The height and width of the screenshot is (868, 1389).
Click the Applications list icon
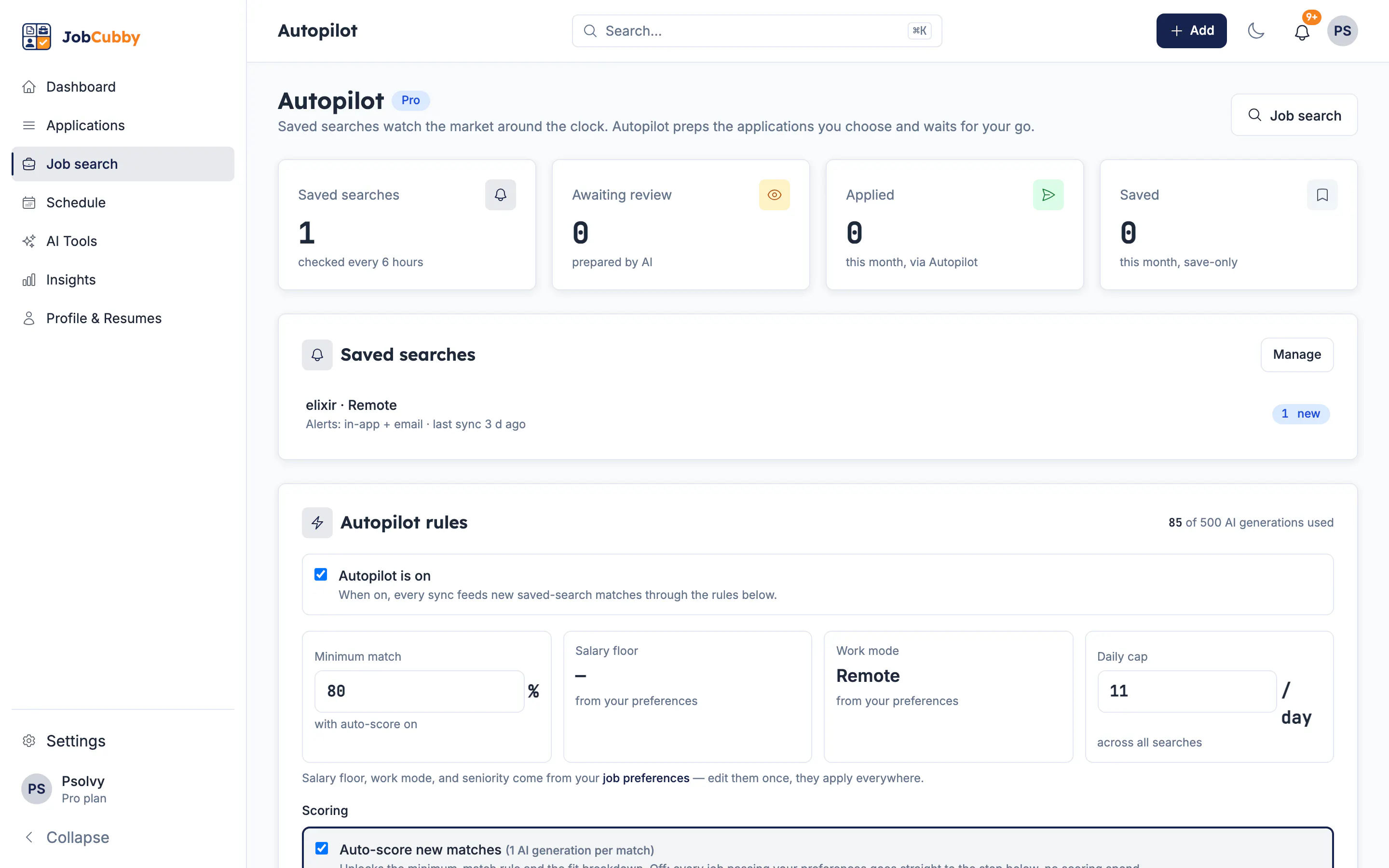pos(29,125)
